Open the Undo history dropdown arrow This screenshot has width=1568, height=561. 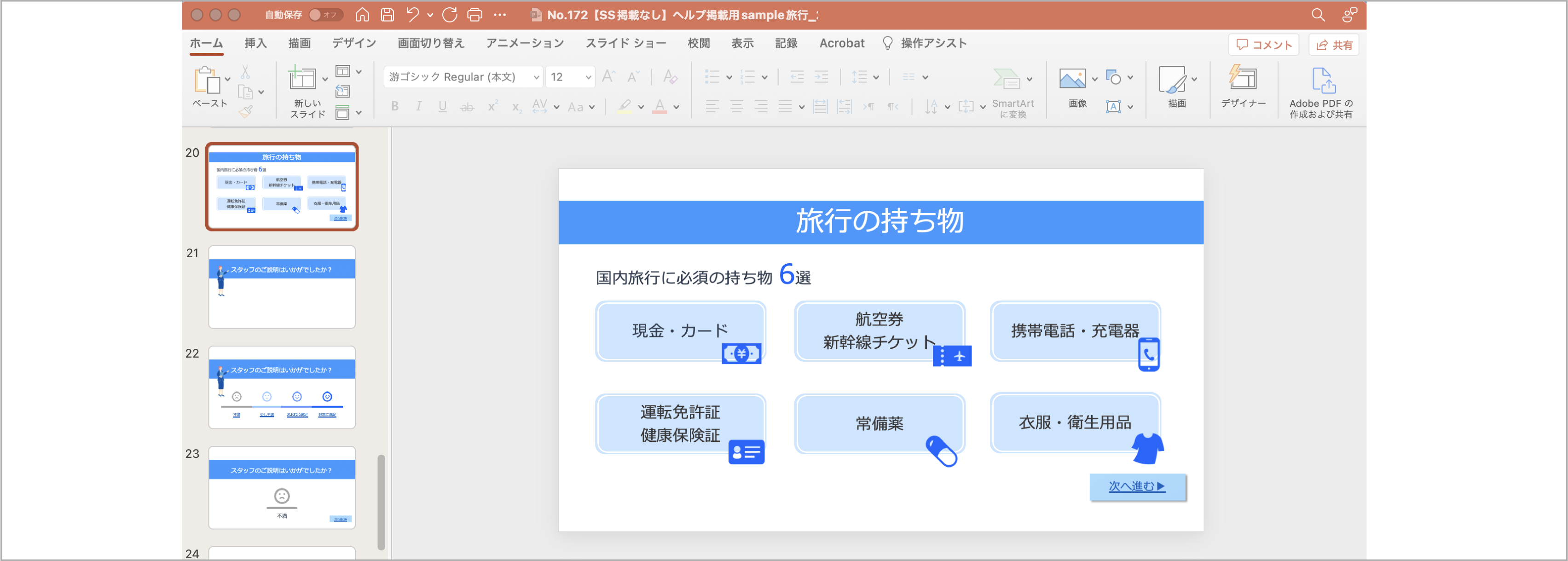click(430, 15)
